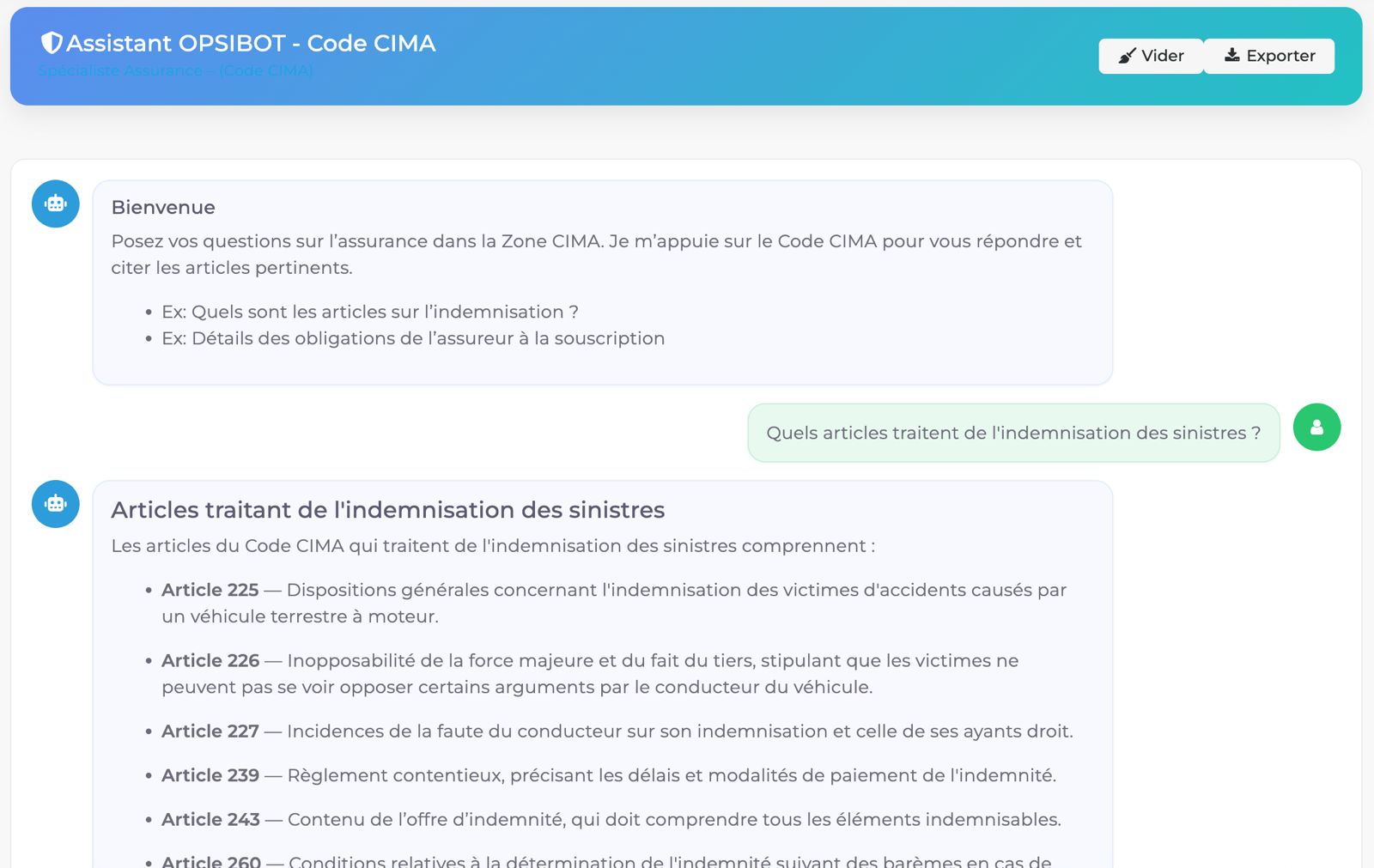This screenshot has height=868, width=1374.
Task: Click the bot avatar beside the Bienvenue message
Action: [56, 204]
